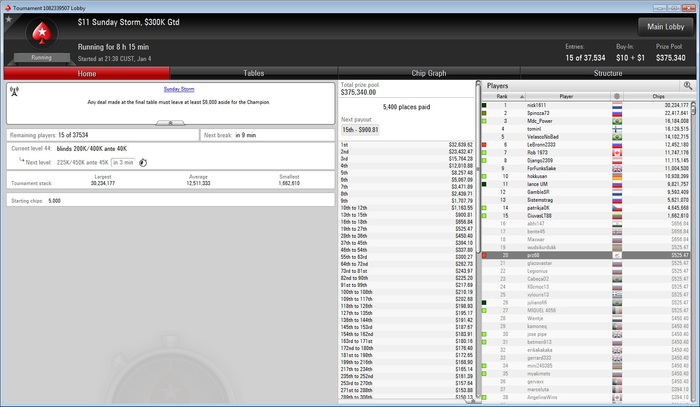Open the Structure tab
Viewport: 700px width, 407px height.
608,73
